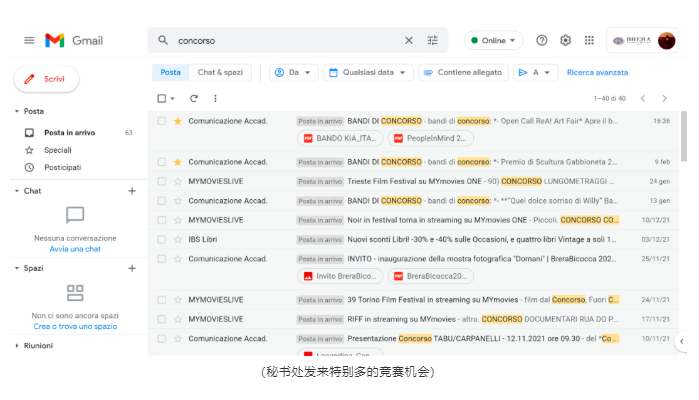Open the Da sender filter dropdown
699x400 pixels.
[x=293, y=72]
